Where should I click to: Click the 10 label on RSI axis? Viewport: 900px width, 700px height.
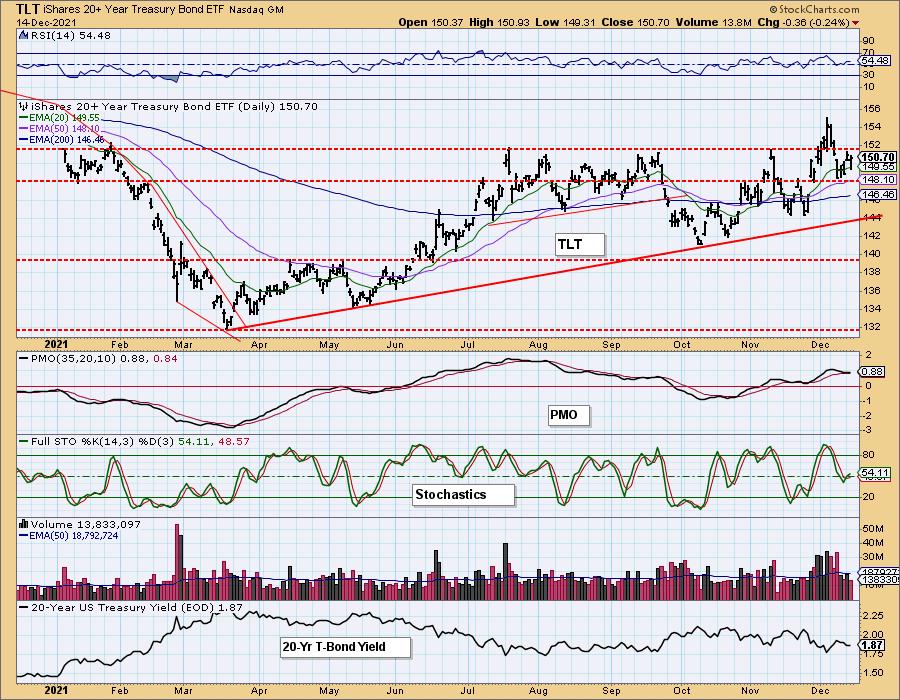[x=868, y=87]
